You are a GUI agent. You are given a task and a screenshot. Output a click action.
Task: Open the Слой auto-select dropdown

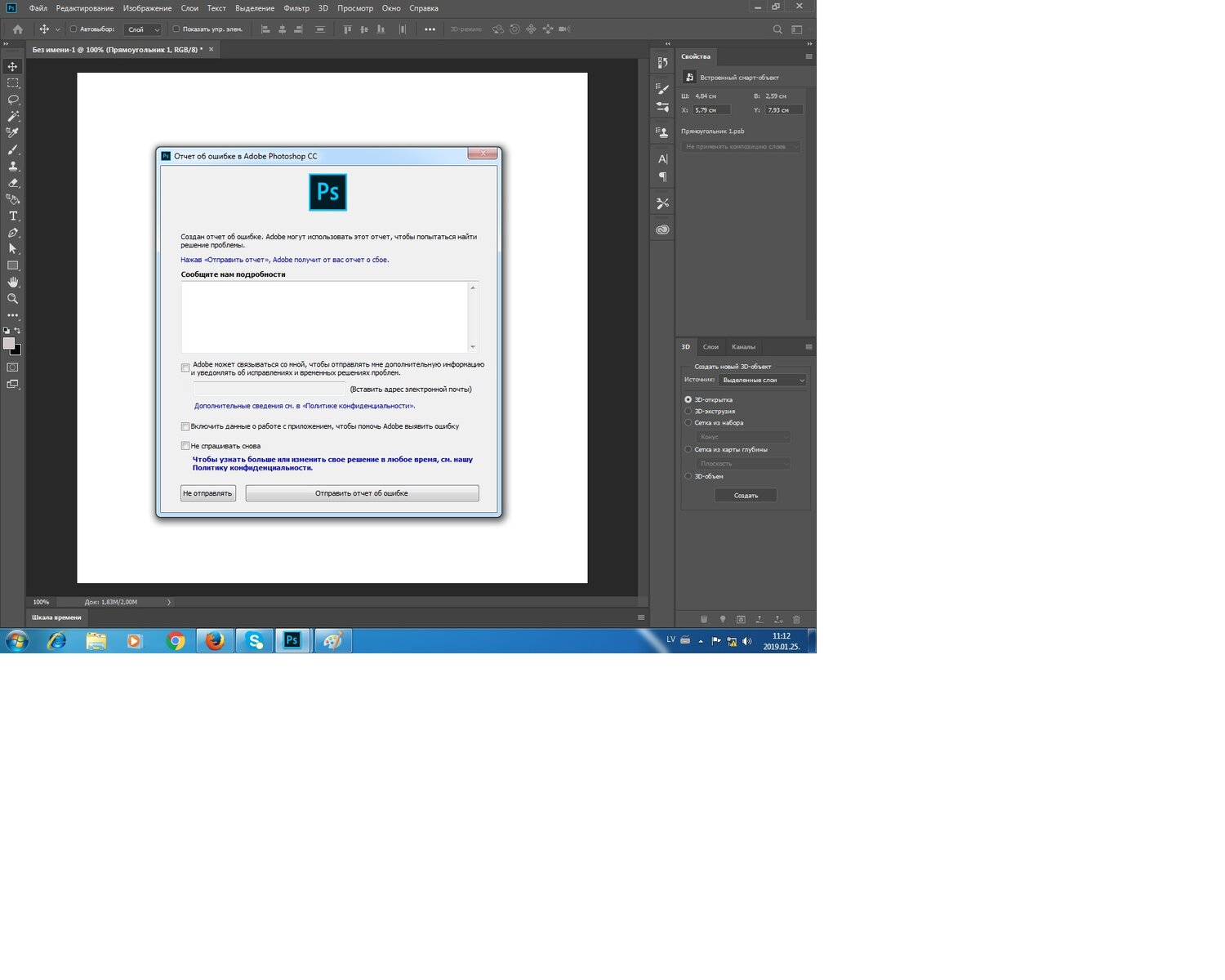point(143,29)
